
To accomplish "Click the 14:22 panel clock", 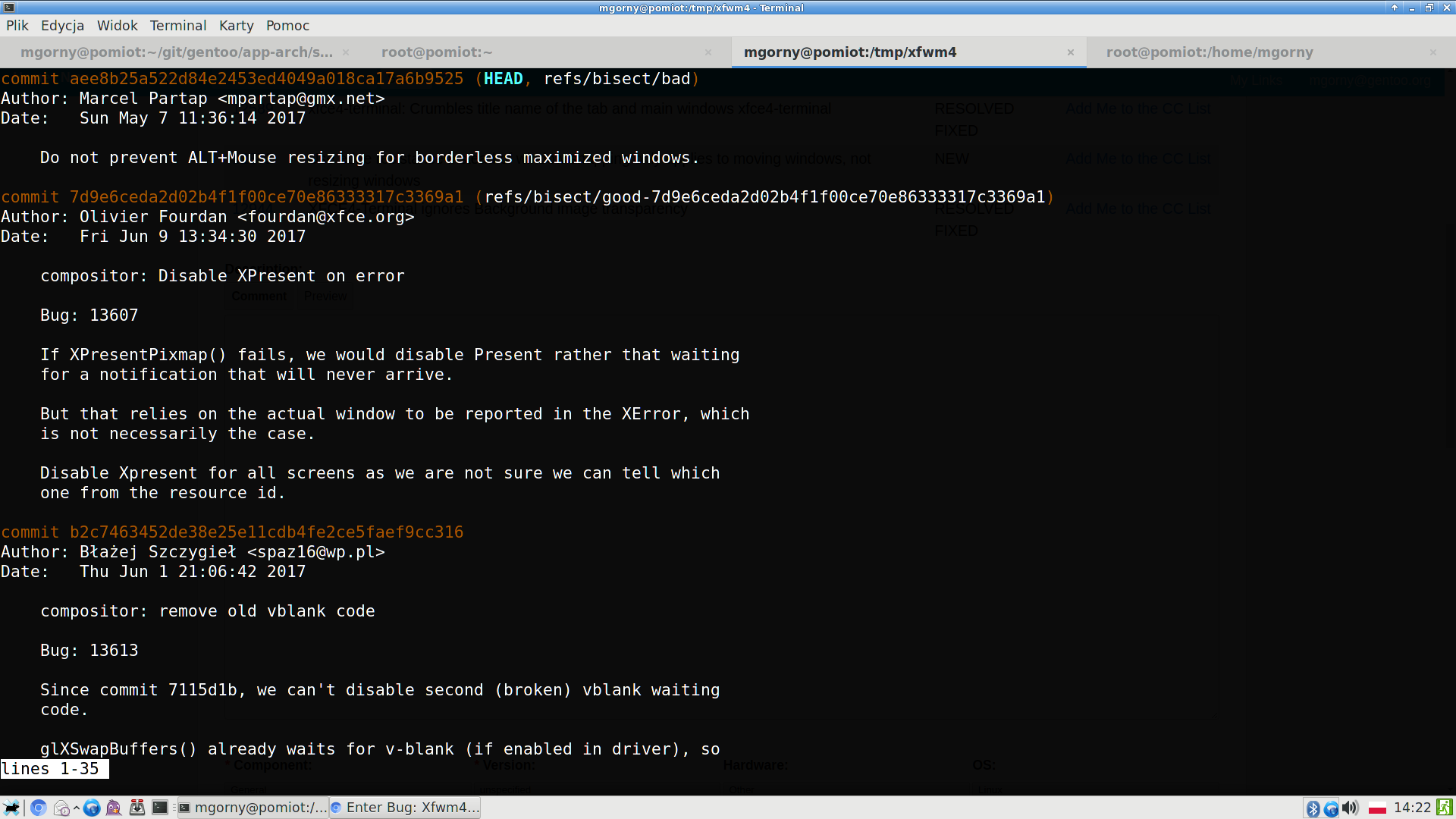I will pos(1412,808).
